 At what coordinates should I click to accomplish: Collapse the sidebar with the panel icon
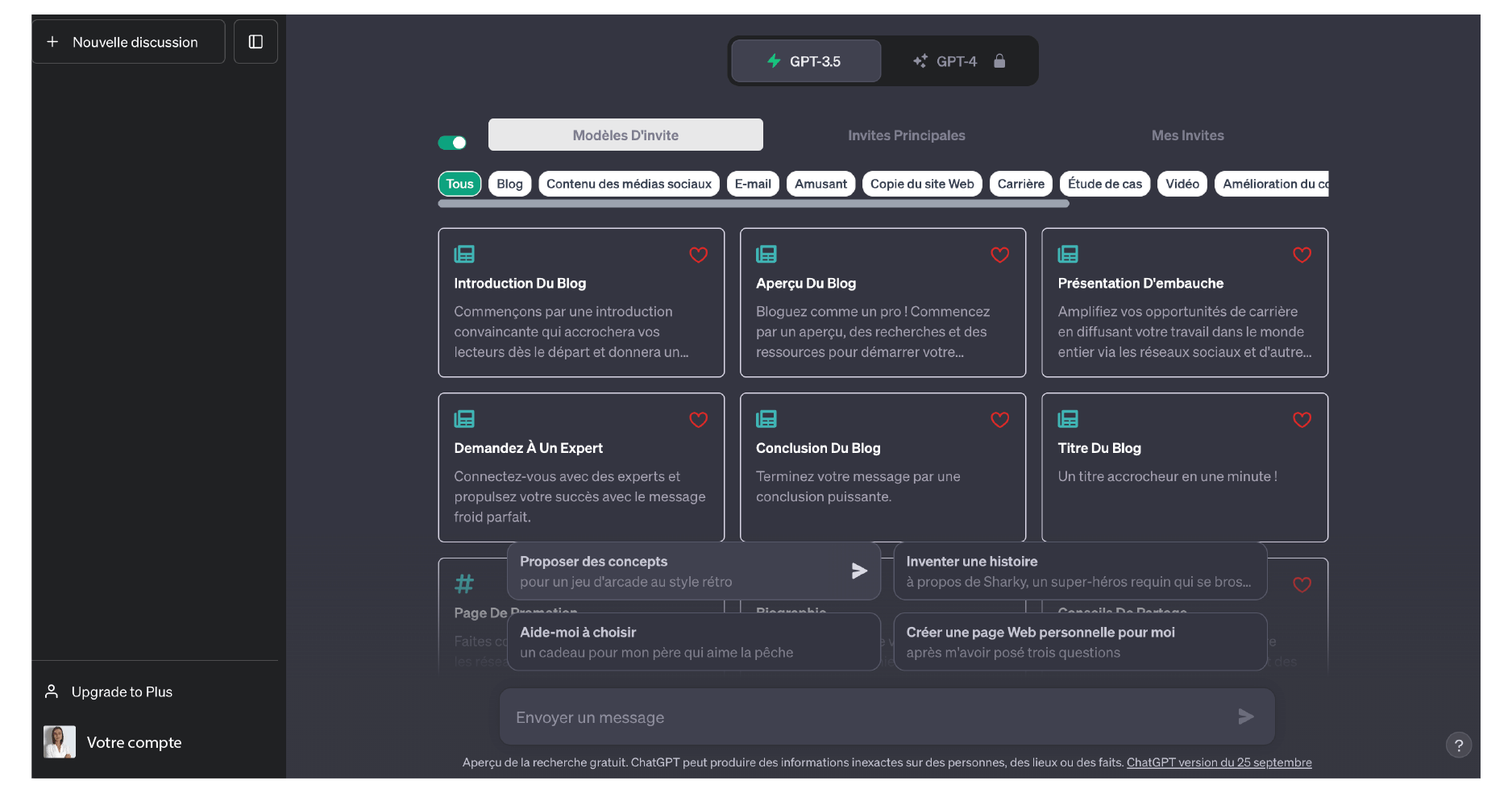pyautogui.click(x=255, y=42)
